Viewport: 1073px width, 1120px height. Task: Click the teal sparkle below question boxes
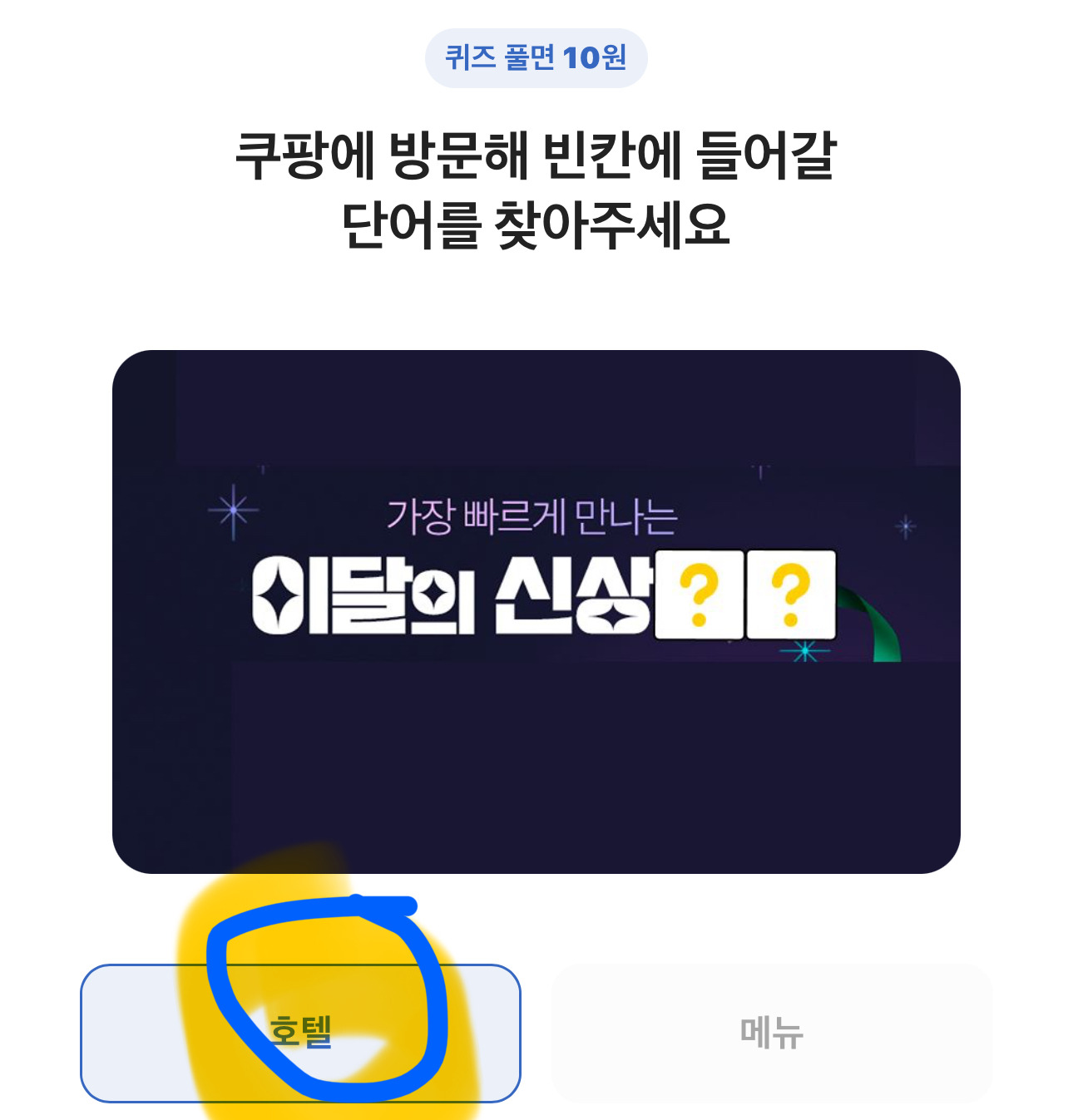click(x=804, y=652)
